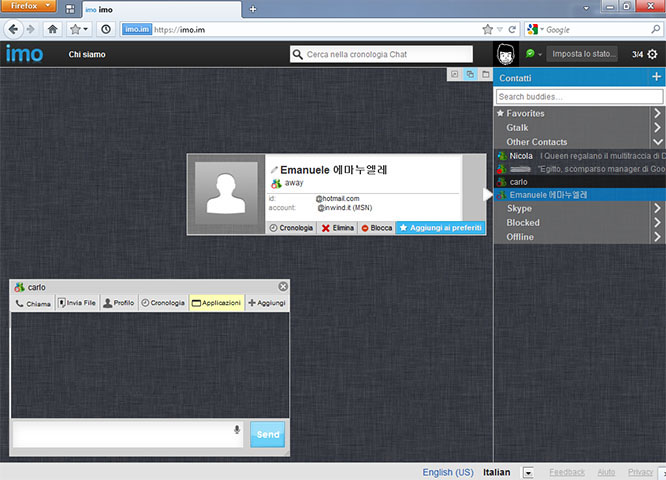Open Feedback link
Screen dimensions: 666x480
point(567,472)
